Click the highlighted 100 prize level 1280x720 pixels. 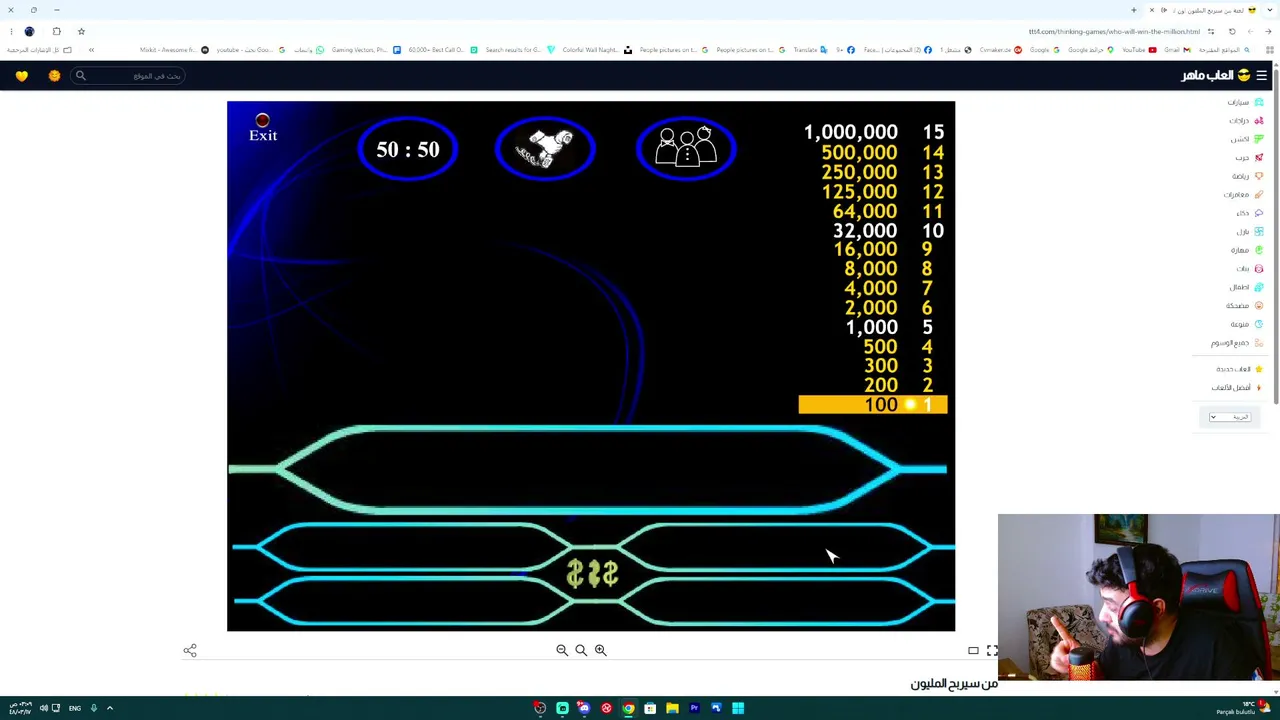(873, 404)
